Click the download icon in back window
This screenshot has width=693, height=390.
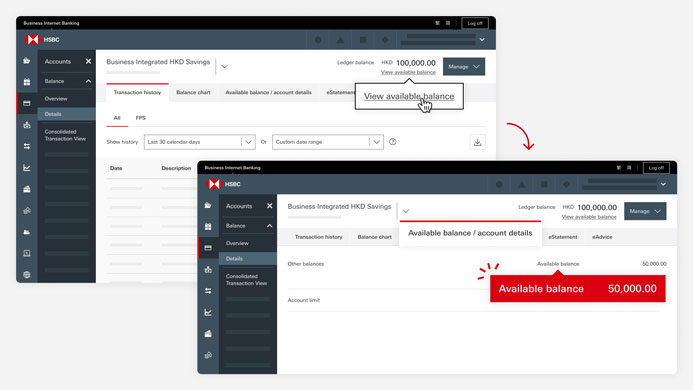(477, 142)
